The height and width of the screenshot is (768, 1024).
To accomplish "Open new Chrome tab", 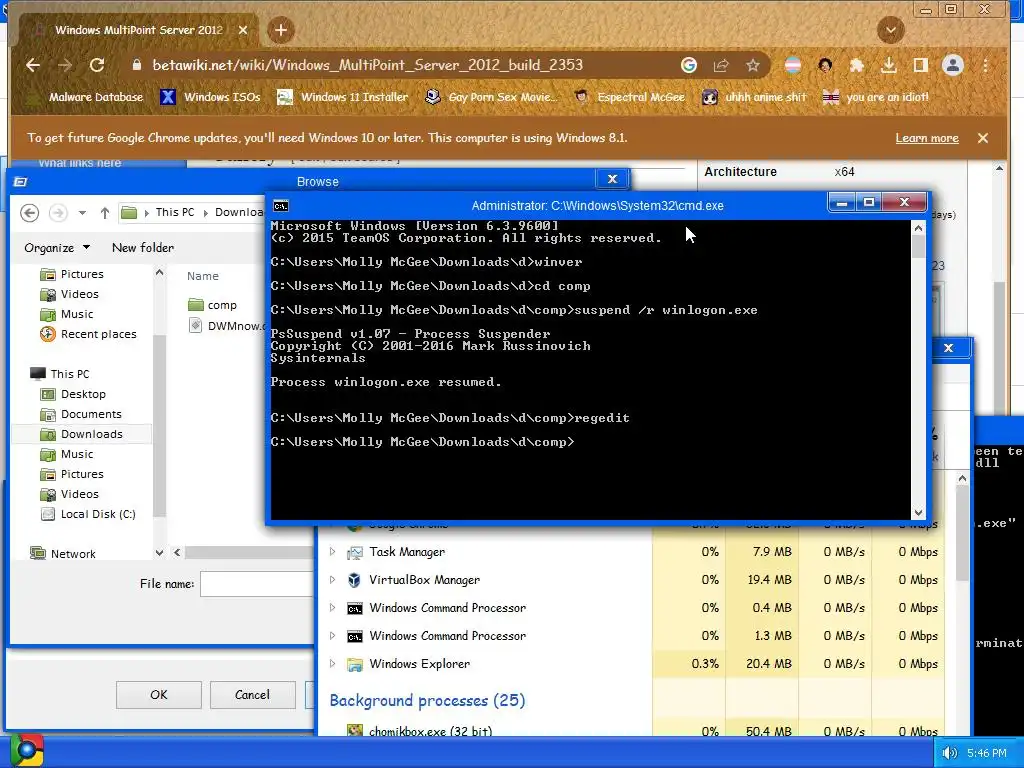I will (281, 30).
